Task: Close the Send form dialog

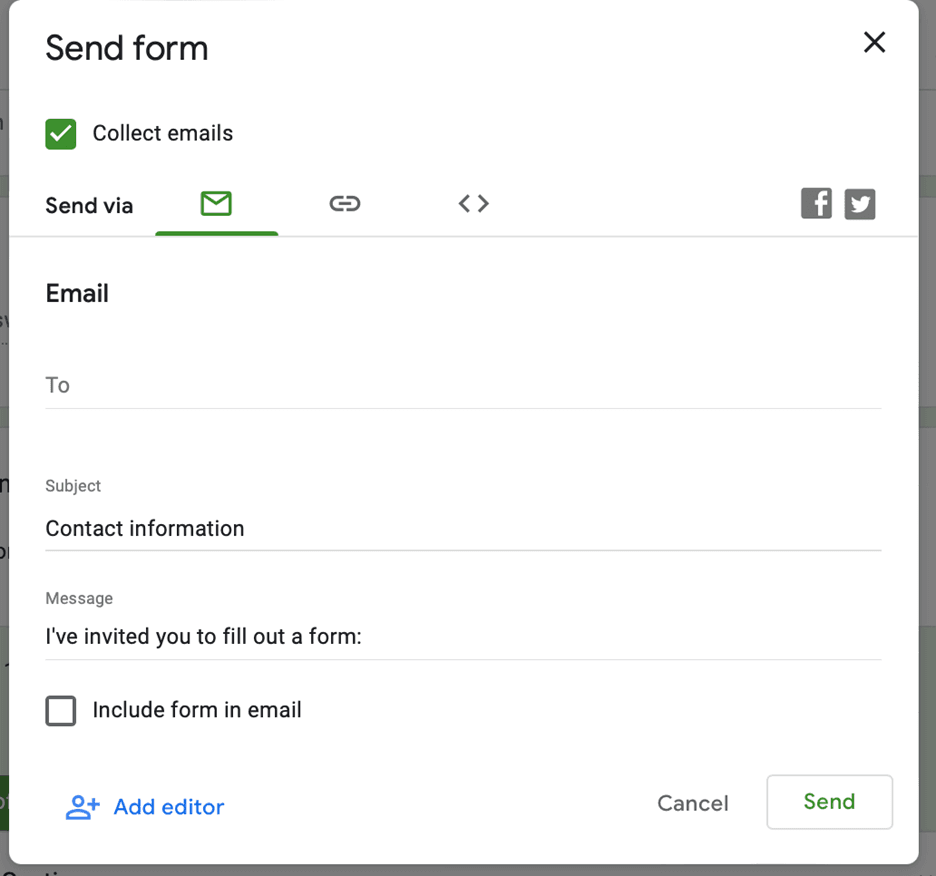Action: (874, 42)
